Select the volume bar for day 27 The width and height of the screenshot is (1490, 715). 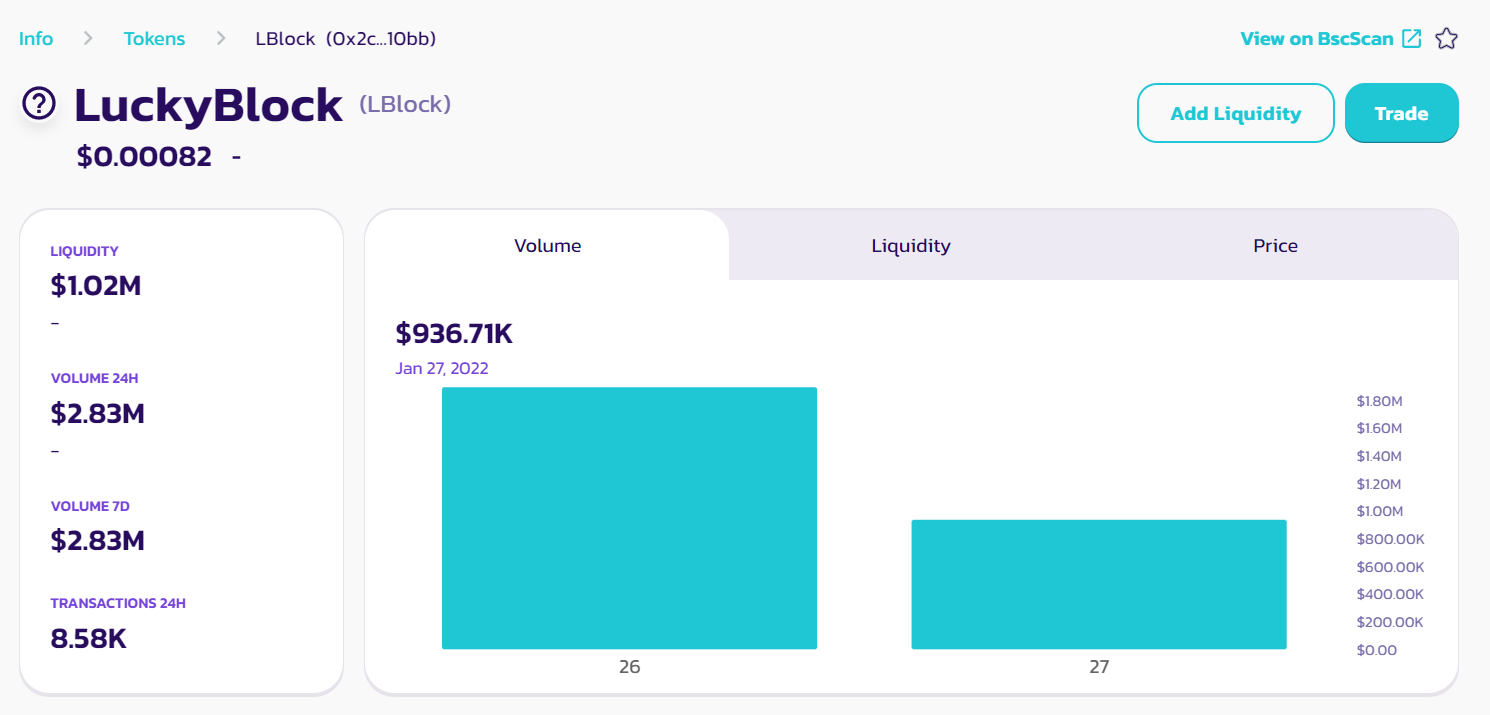click(1098, 584)
